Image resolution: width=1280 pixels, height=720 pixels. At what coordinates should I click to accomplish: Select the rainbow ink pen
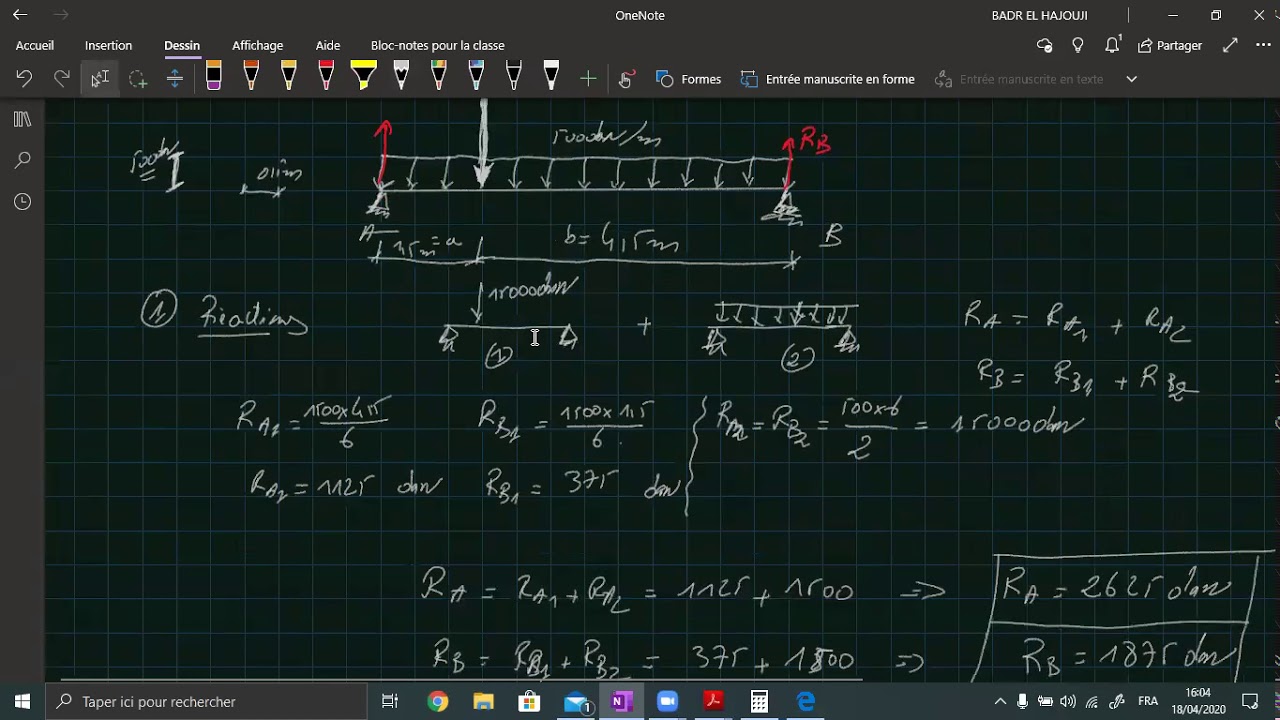[x=438, y=77]
